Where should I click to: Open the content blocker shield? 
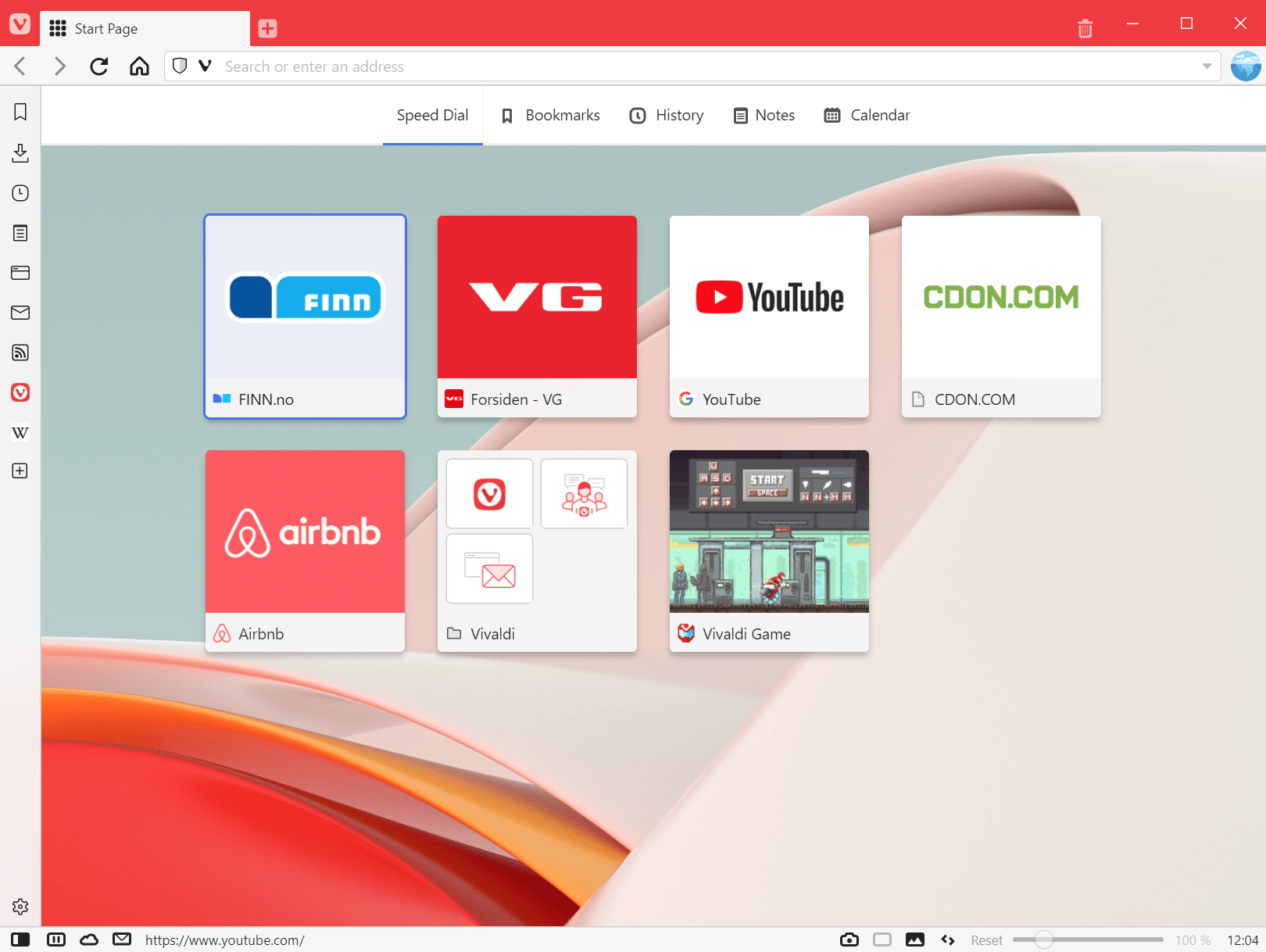[180, 66]
